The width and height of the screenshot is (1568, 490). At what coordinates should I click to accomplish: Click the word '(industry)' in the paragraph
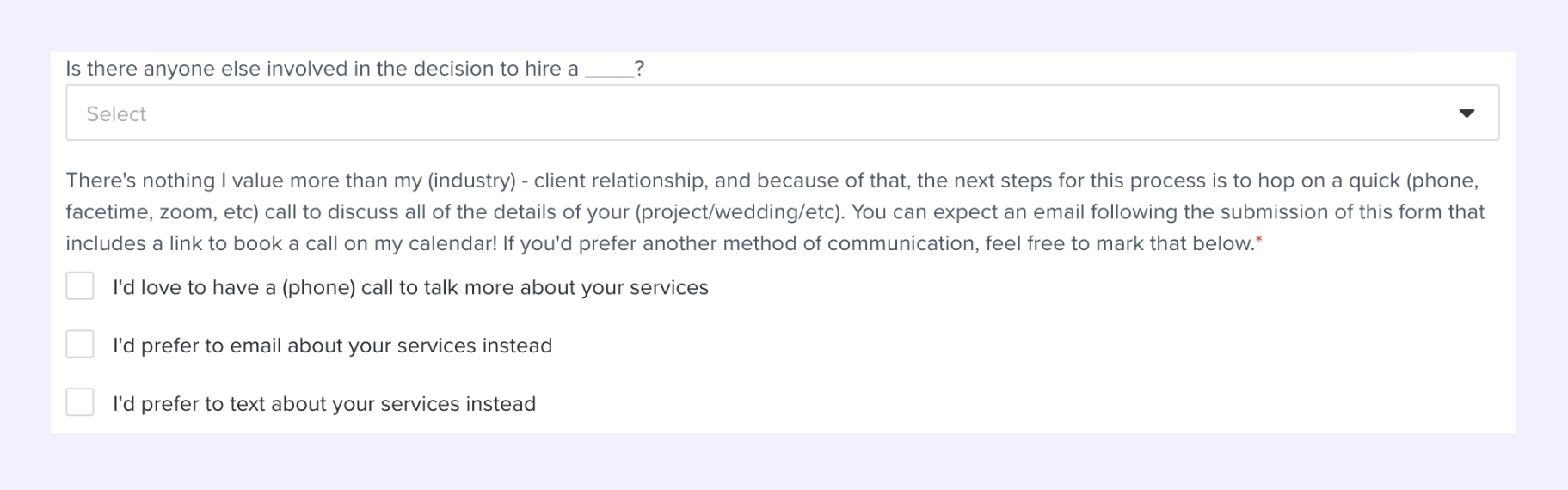coord(471,181)
